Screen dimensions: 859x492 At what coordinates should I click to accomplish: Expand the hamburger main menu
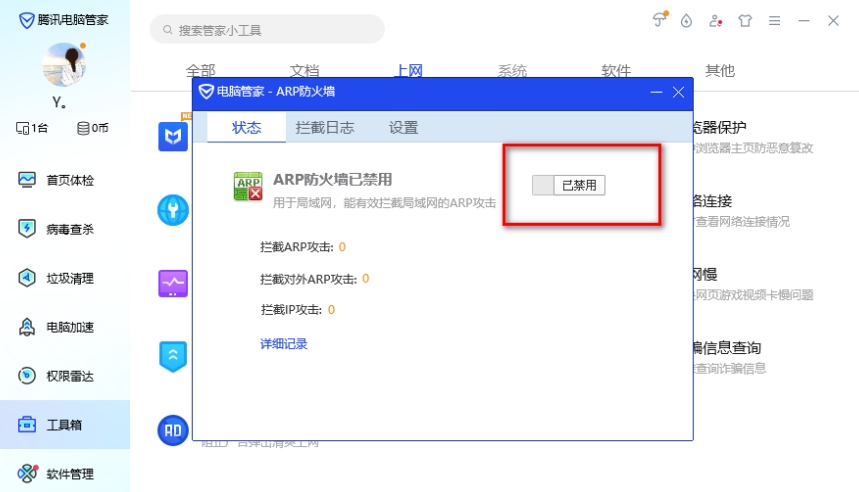point(774,20)
